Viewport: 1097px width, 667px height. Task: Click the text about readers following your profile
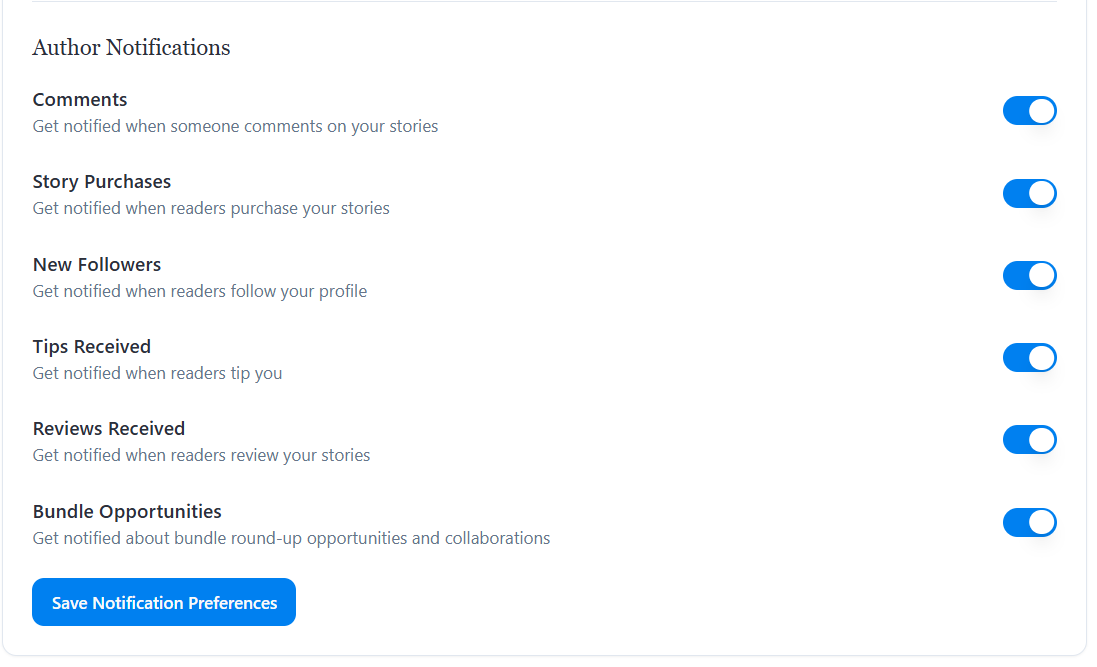coord(200,292)
